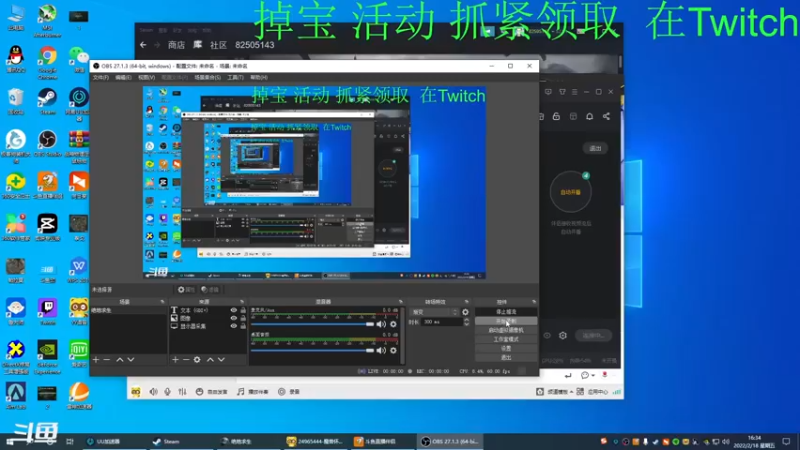Move scene down arrow
Image resolution: width=800 pixels, height=450 pixels.
click(x=131, y=360)
